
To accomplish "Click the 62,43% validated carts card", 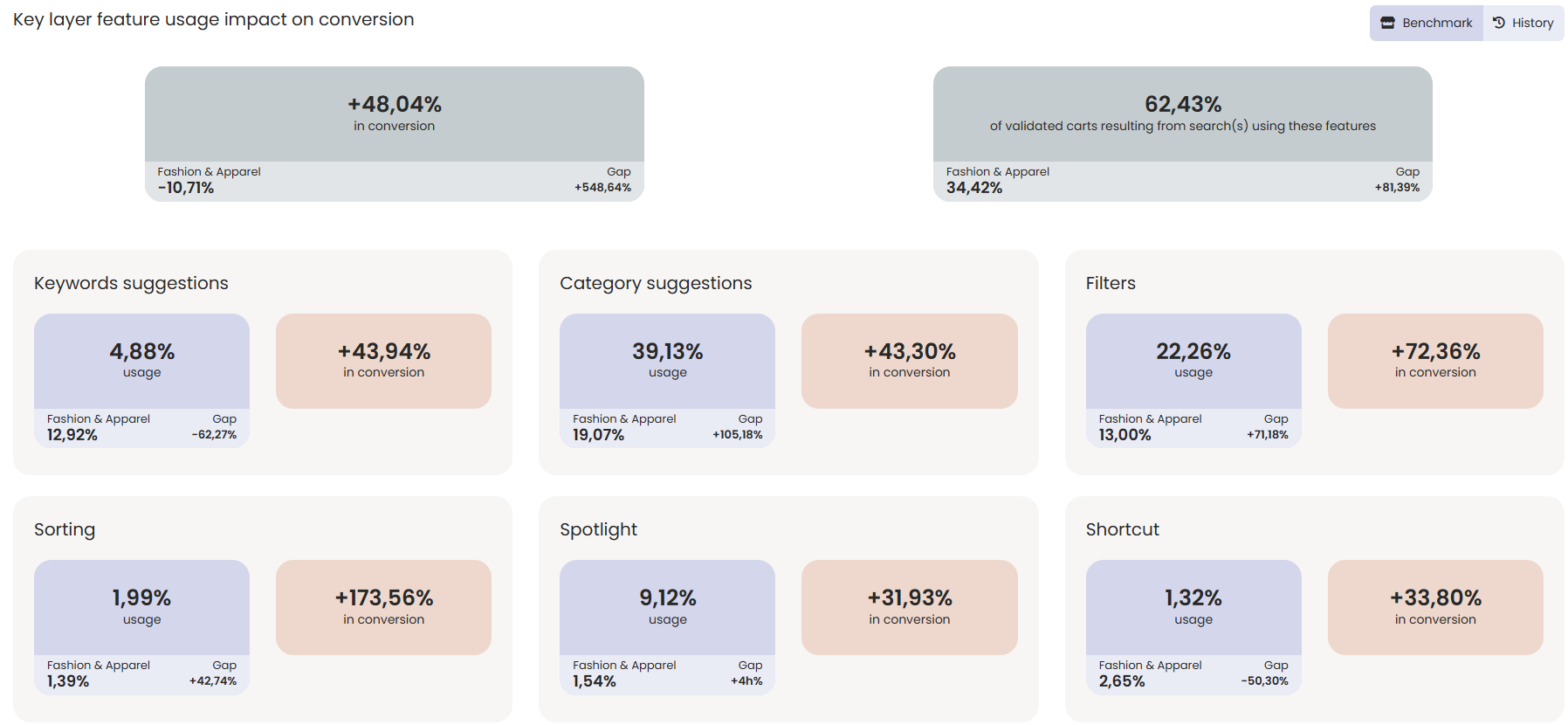I will click(1182, 114).
